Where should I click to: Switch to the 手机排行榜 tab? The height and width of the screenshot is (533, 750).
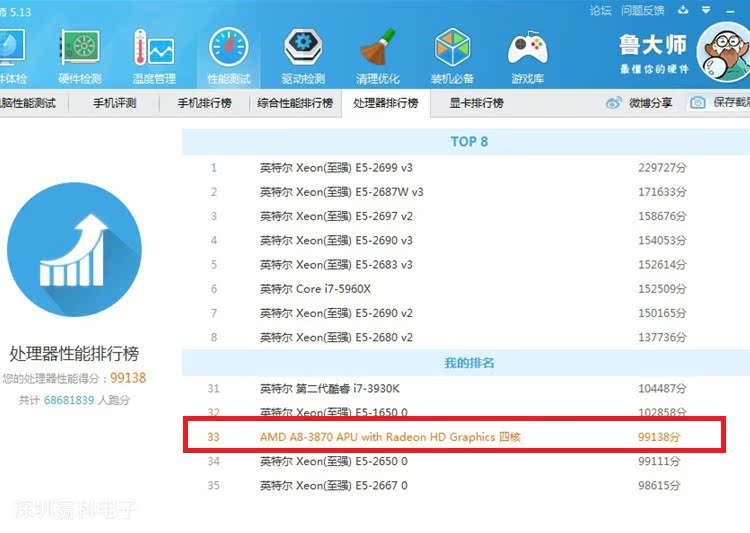click(205, 103)
